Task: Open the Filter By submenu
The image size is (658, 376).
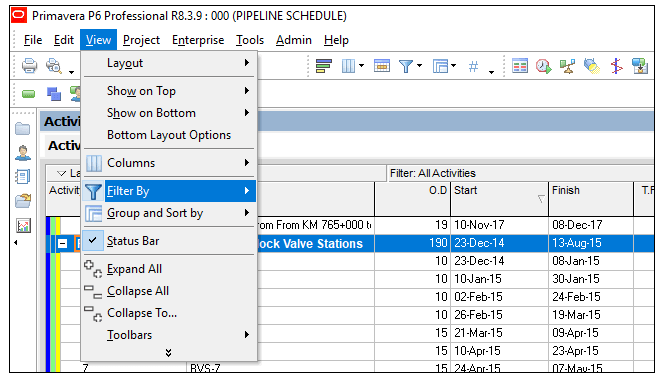Action: [x=169, y=191]
